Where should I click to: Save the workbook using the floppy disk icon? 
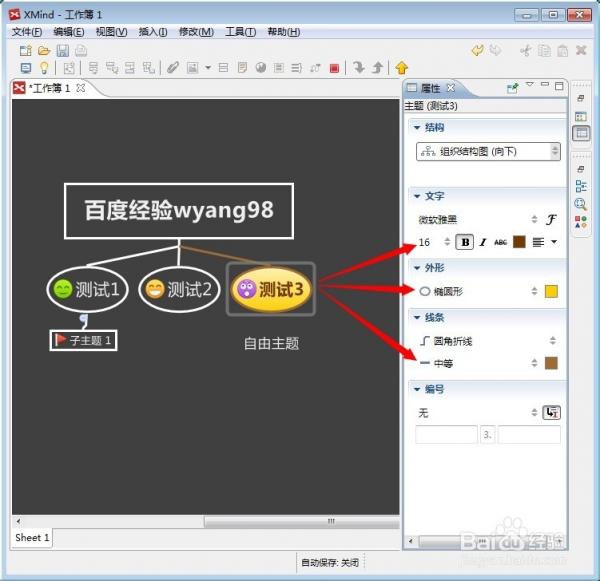[x=63, y=51]
